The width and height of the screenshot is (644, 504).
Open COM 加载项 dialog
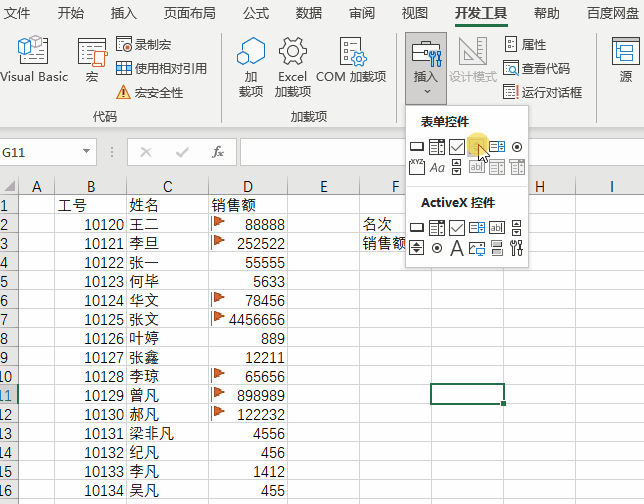[351, 60]
